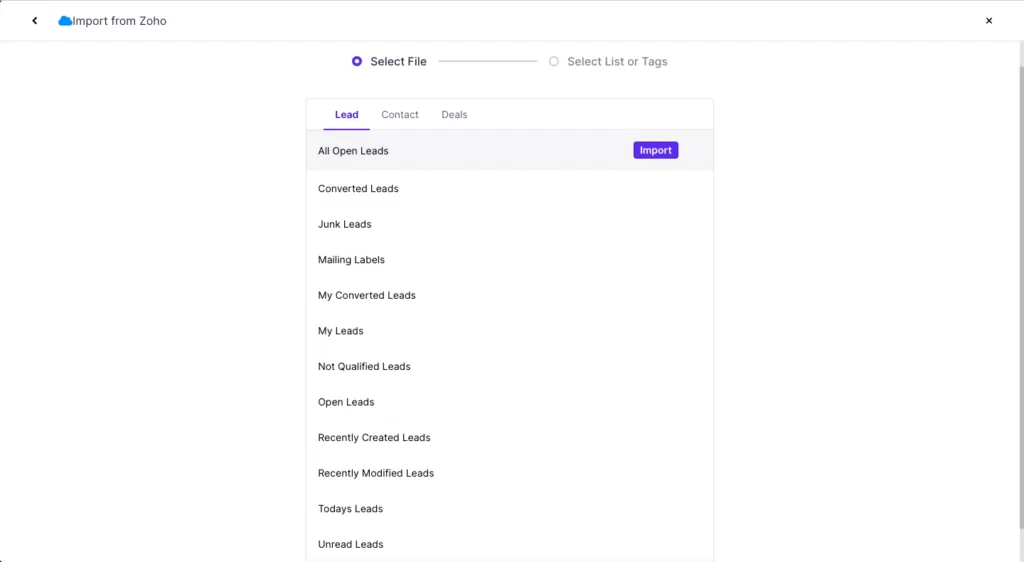Switch to the Lead tab
The width and height of the screenshot is (1024, 562).
click(347, 115)
